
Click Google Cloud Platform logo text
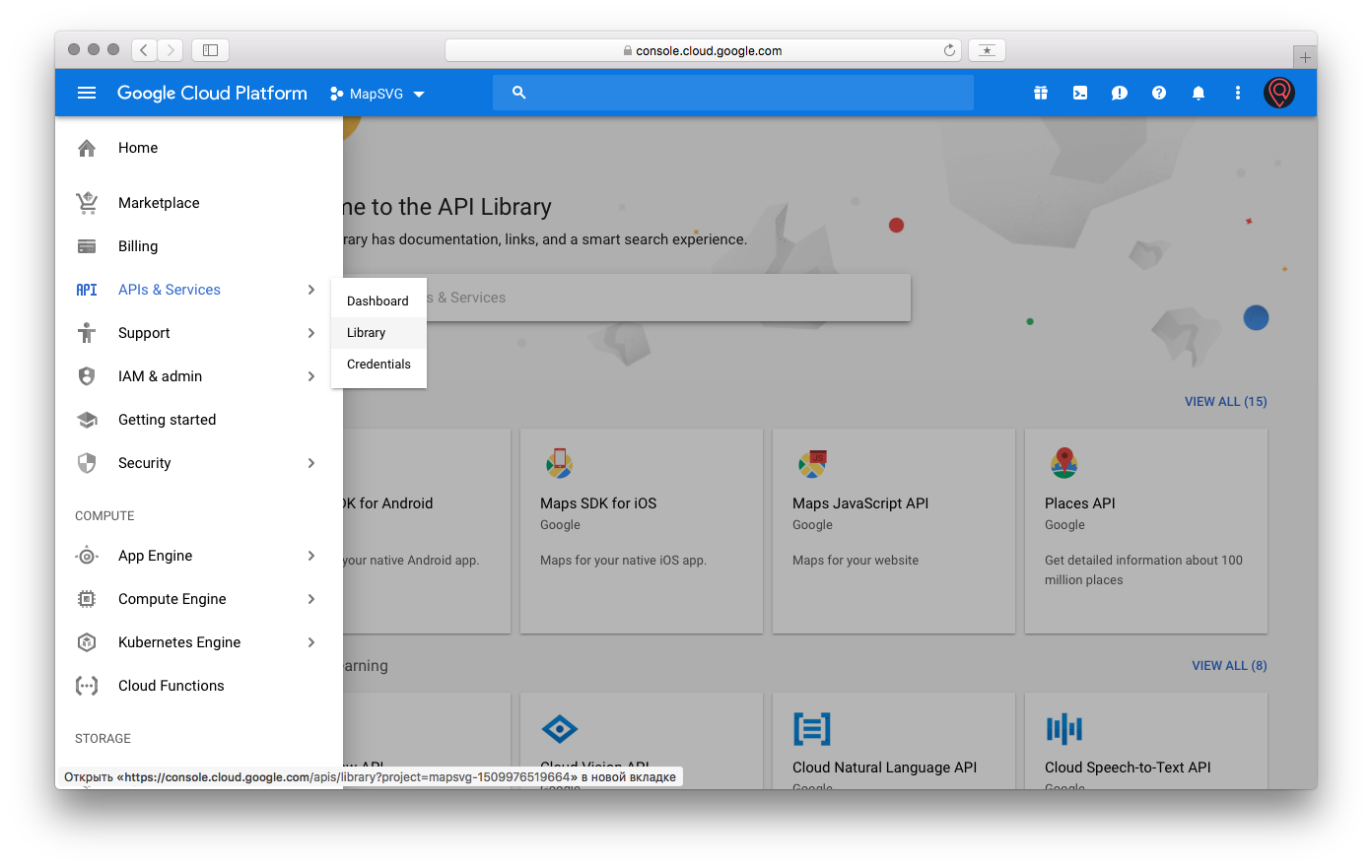pyautogui.click(x=212, y=93)
